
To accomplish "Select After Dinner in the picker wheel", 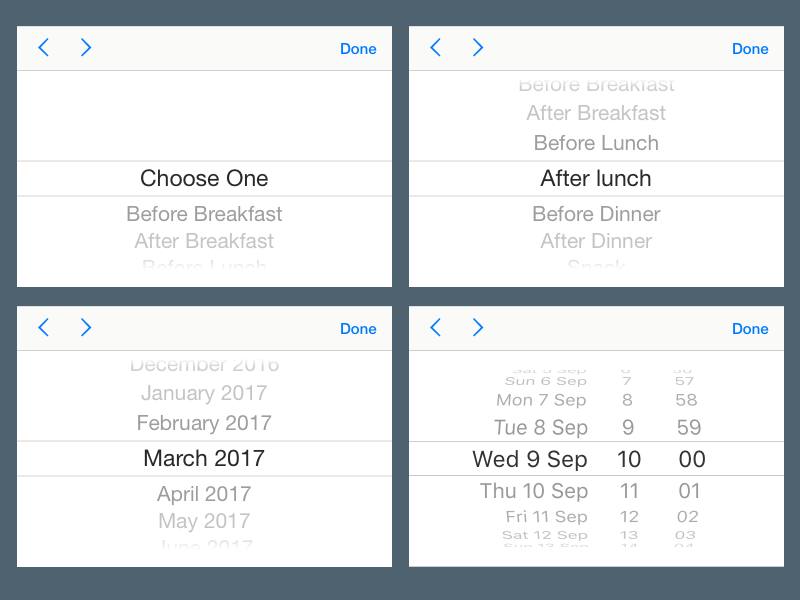I will [x=596, y=241].
